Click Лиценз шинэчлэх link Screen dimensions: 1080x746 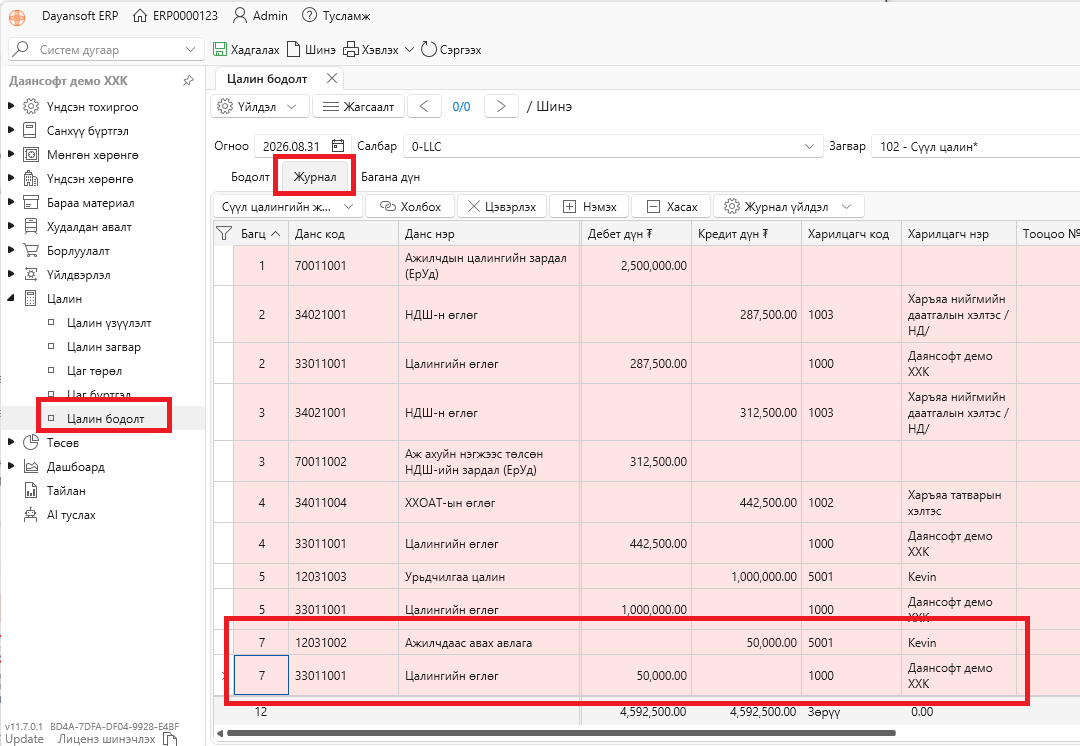click(x=107, y=738)
